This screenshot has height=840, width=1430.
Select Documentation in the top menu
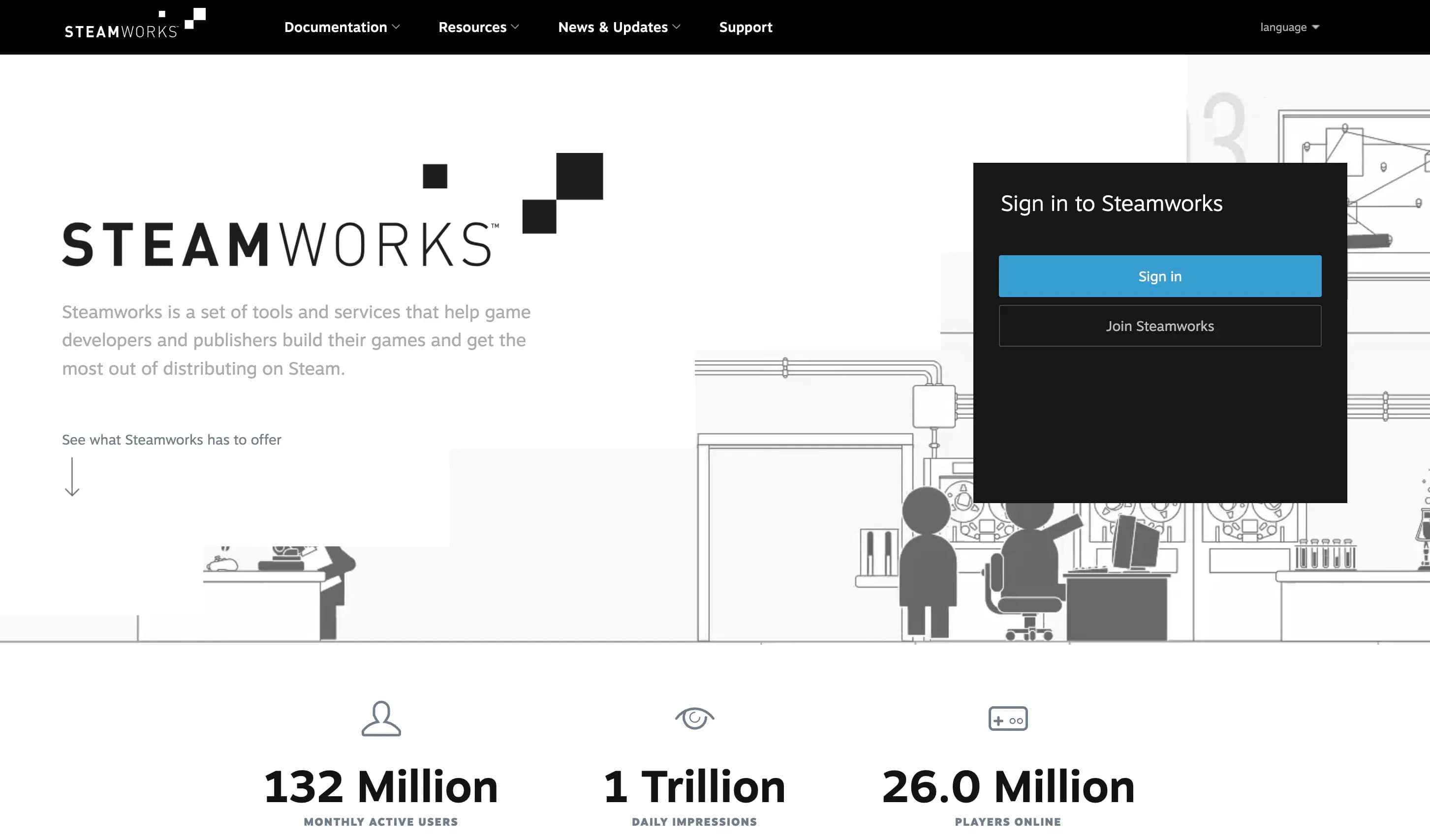337,27
